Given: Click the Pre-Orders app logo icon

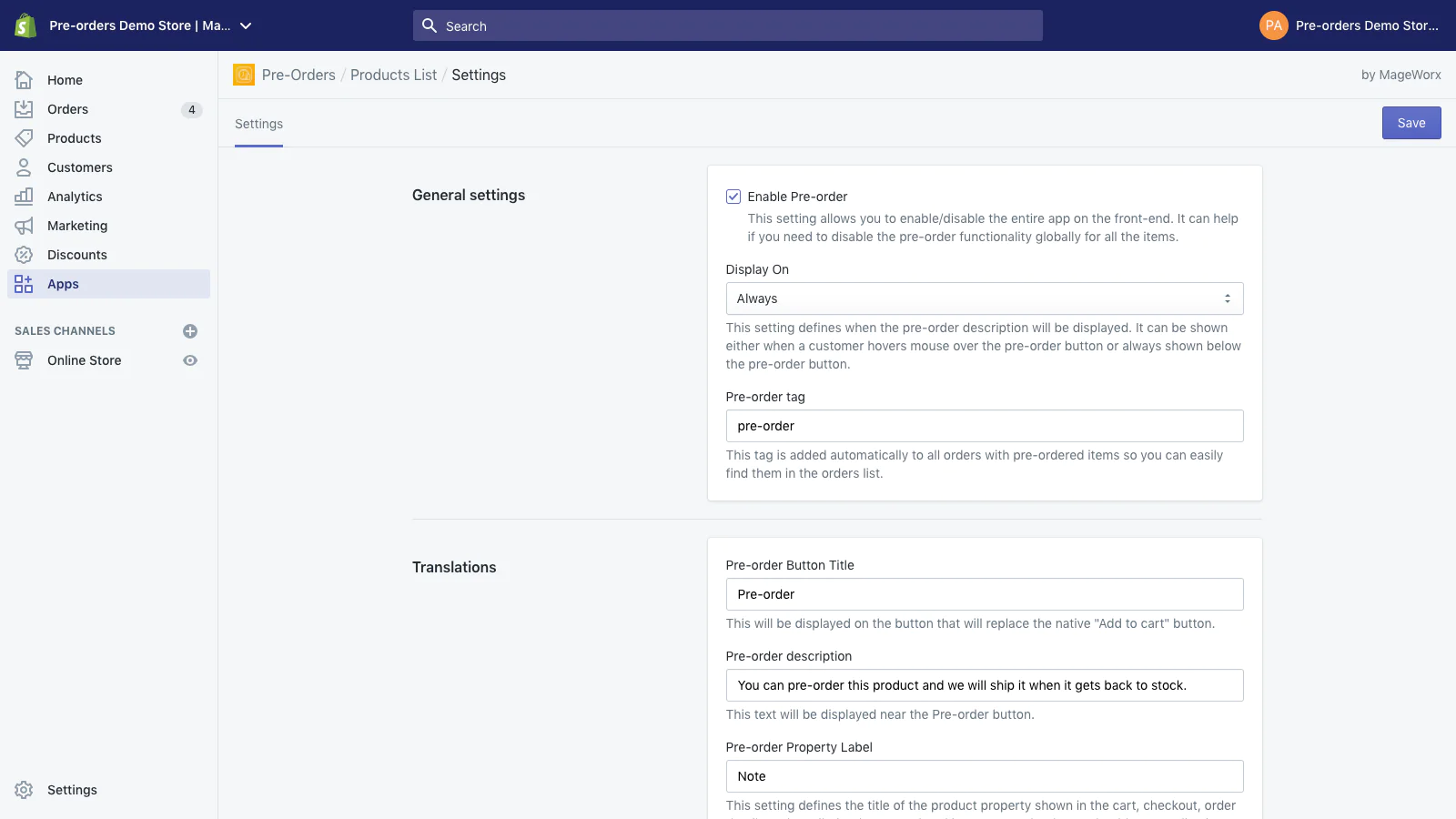Looking at the screenshot, I should (x=244, y=75).
